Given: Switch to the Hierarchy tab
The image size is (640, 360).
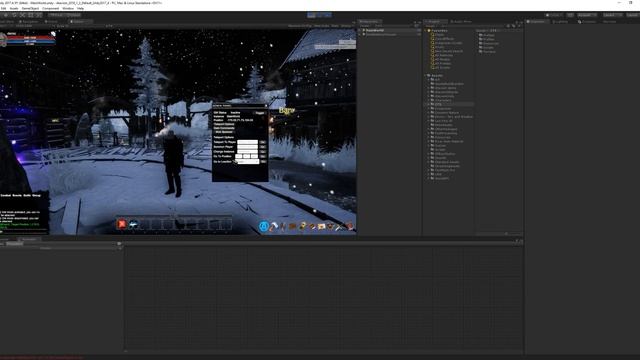Looking at the screenshot, I should (369, 22).
